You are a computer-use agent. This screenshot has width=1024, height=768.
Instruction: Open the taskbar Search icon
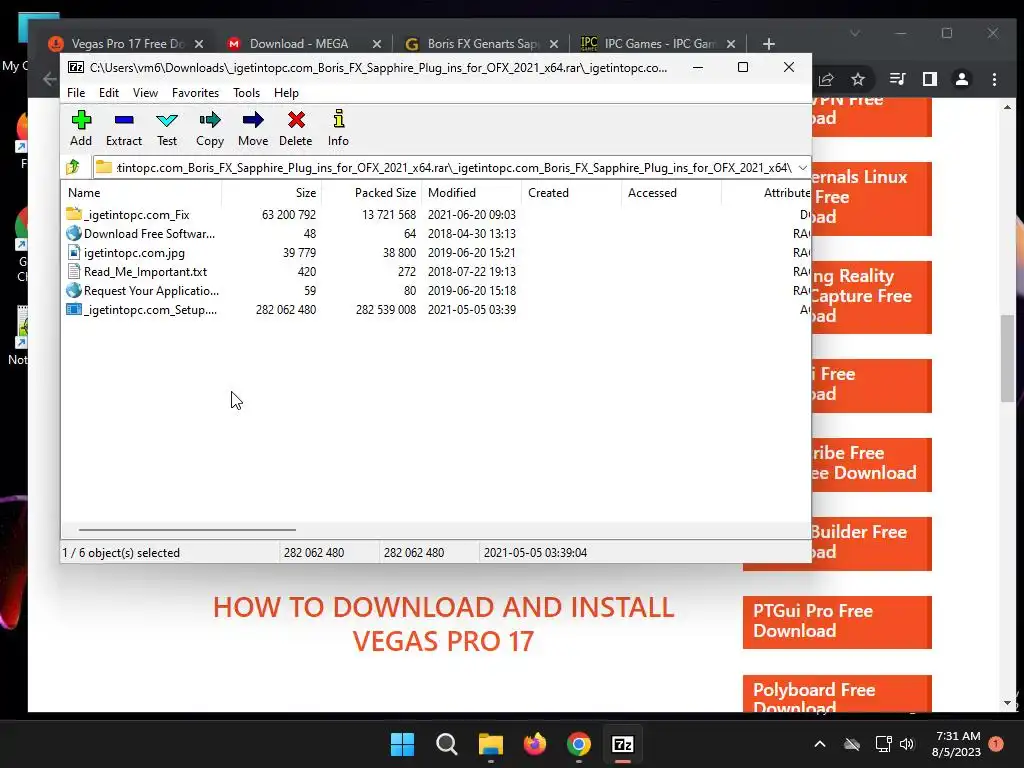[x=447, y=744]
